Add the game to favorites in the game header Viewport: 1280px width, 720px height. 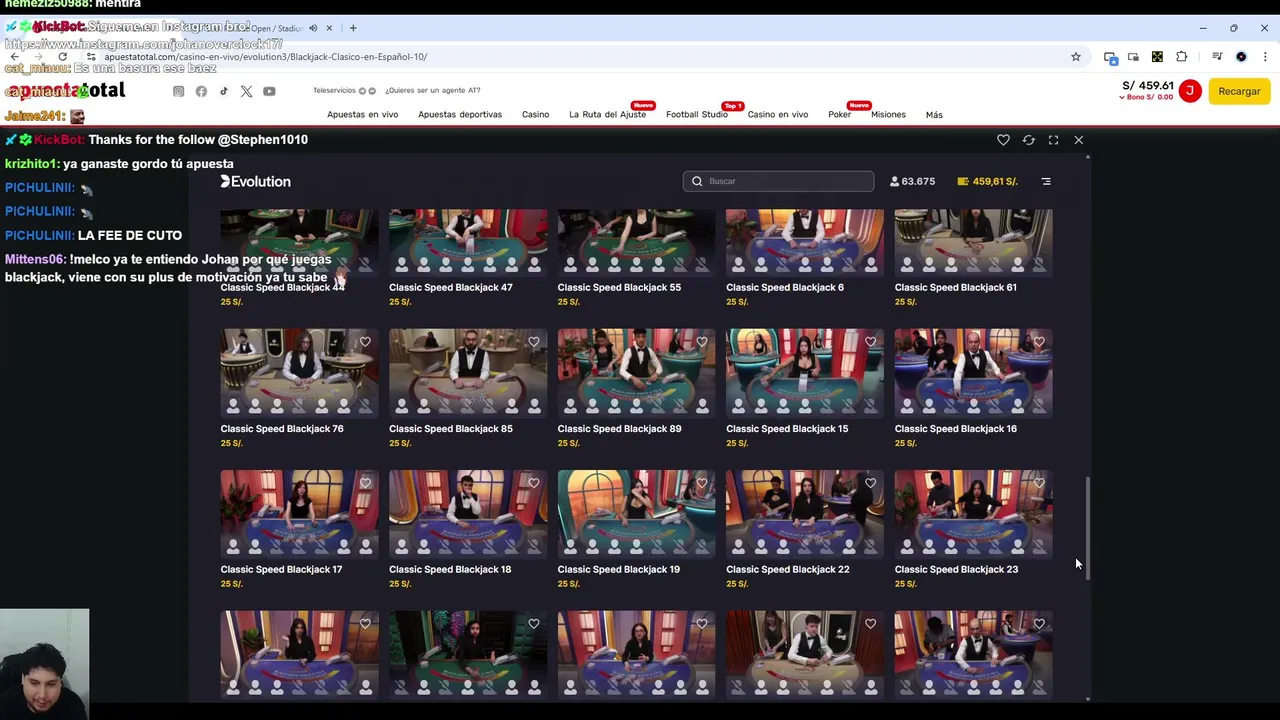click(x=1003, y=140)
